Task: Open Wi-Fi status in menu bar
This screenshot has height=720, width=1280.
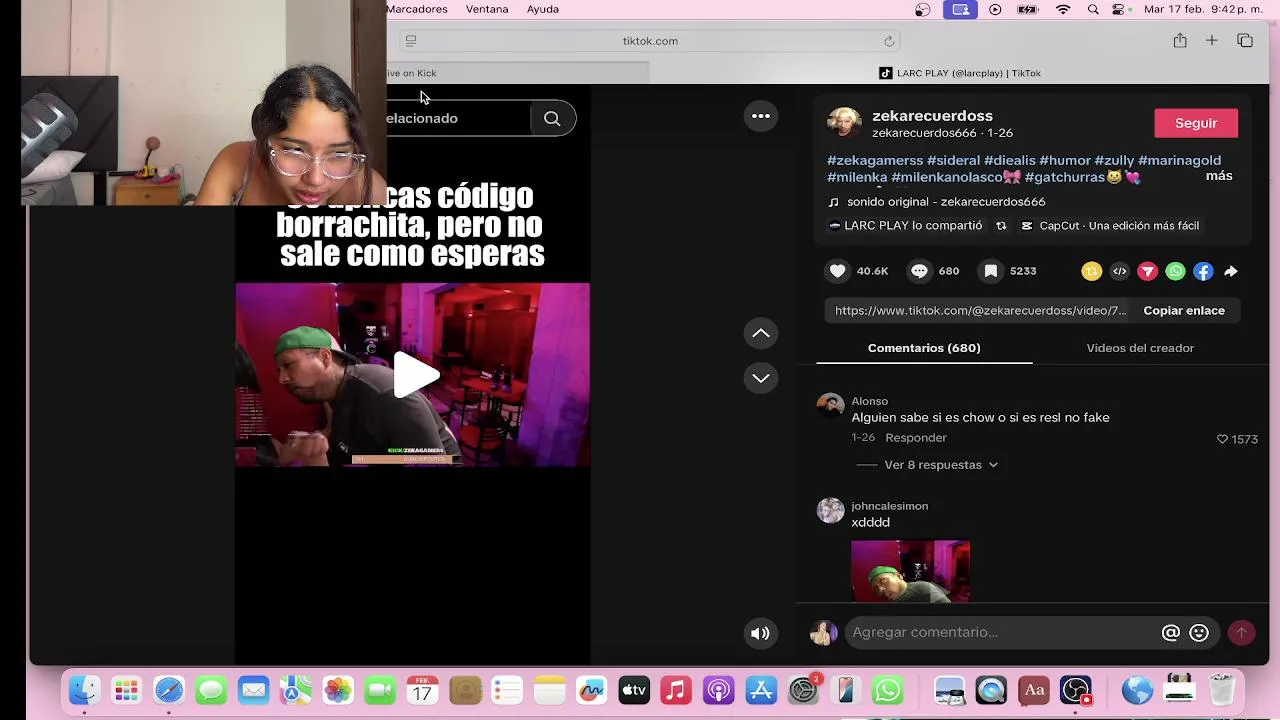Action: point(1063,9)
